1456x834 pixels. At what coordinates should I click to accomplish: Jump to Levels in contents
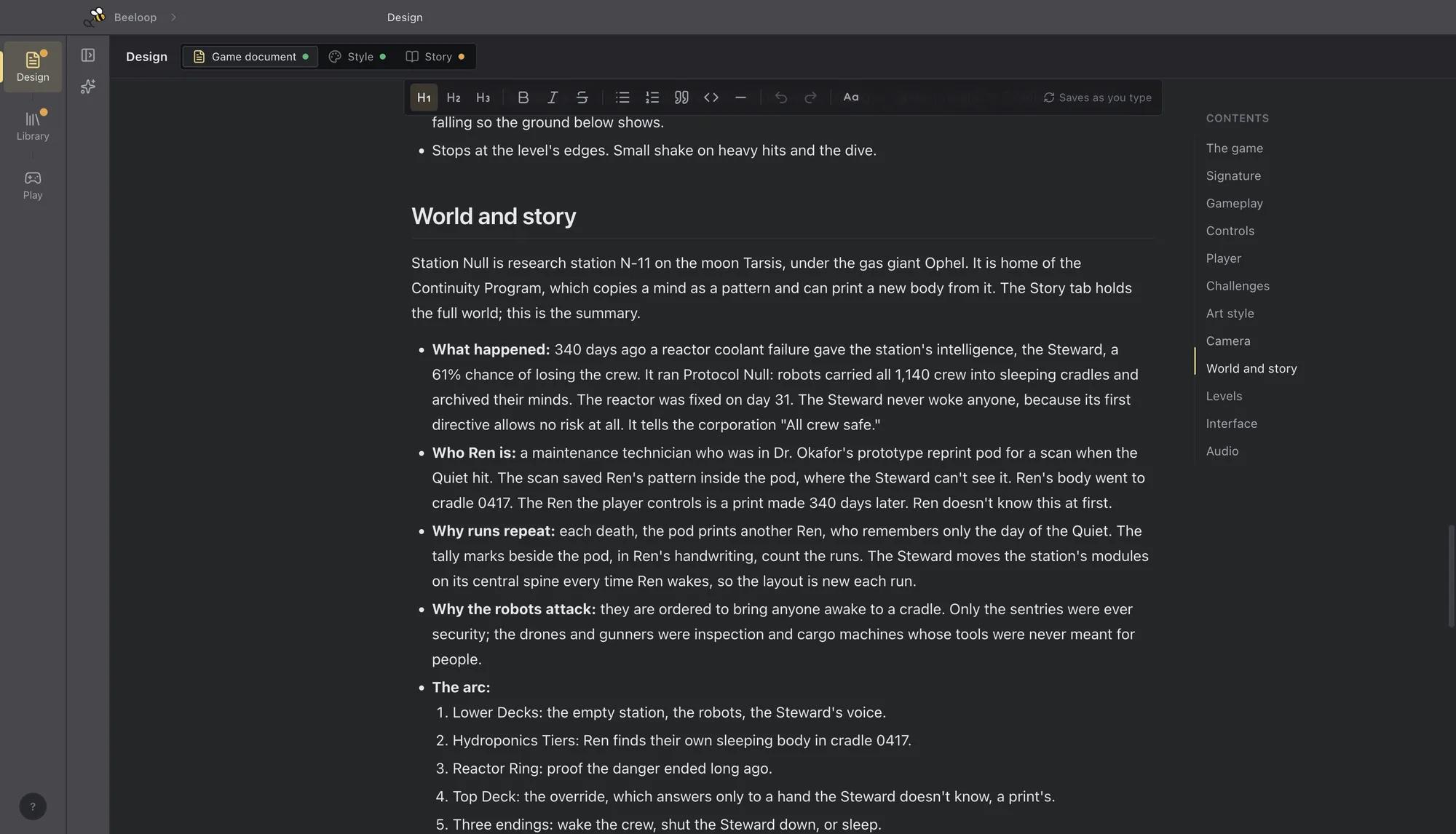tap(1224, 397)
